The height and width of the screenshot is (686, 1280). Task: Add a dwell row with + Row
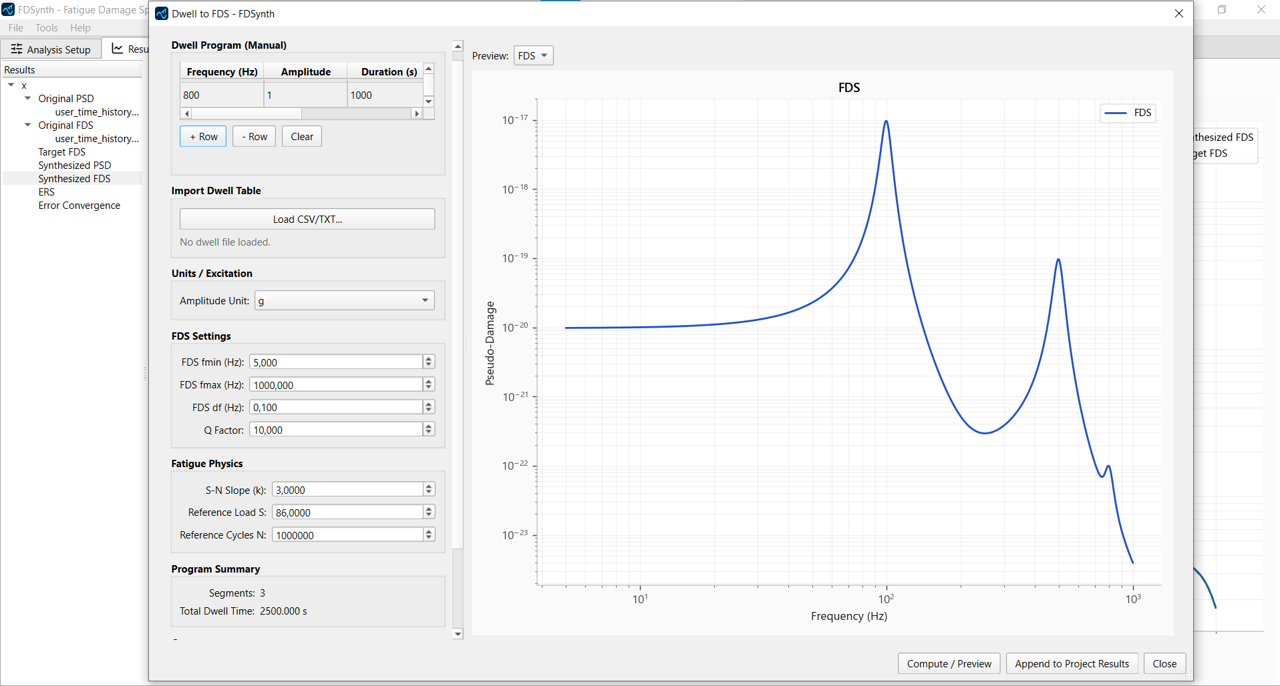click(x=203, y=136)
